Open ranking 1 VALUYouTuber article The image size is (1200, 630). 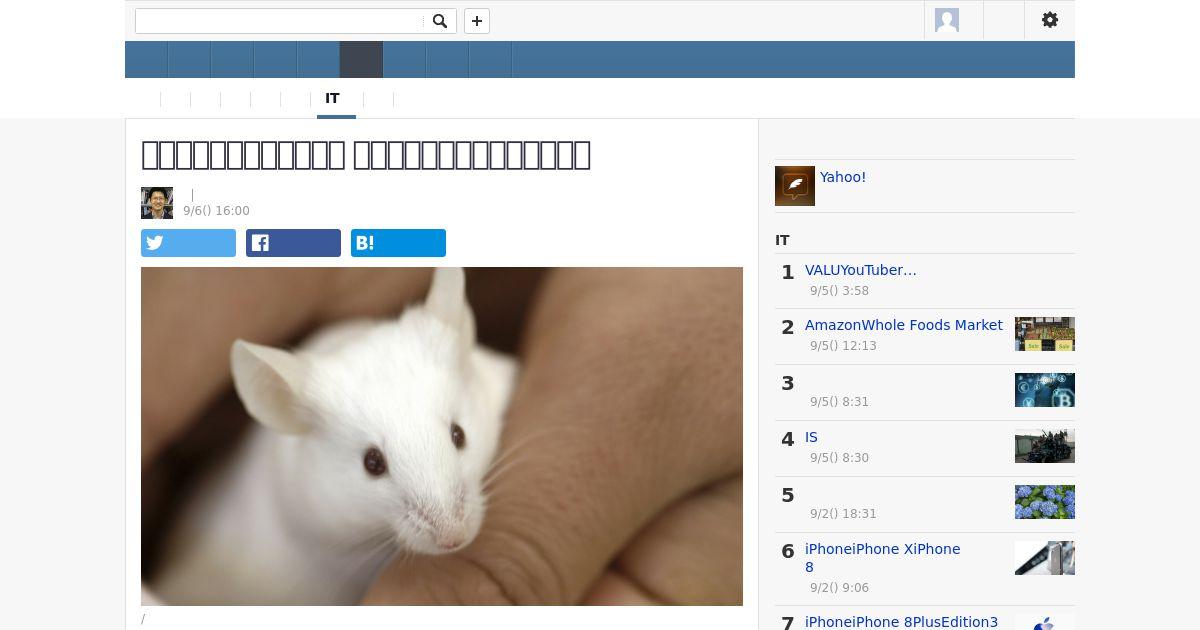[x=861, y=270]
